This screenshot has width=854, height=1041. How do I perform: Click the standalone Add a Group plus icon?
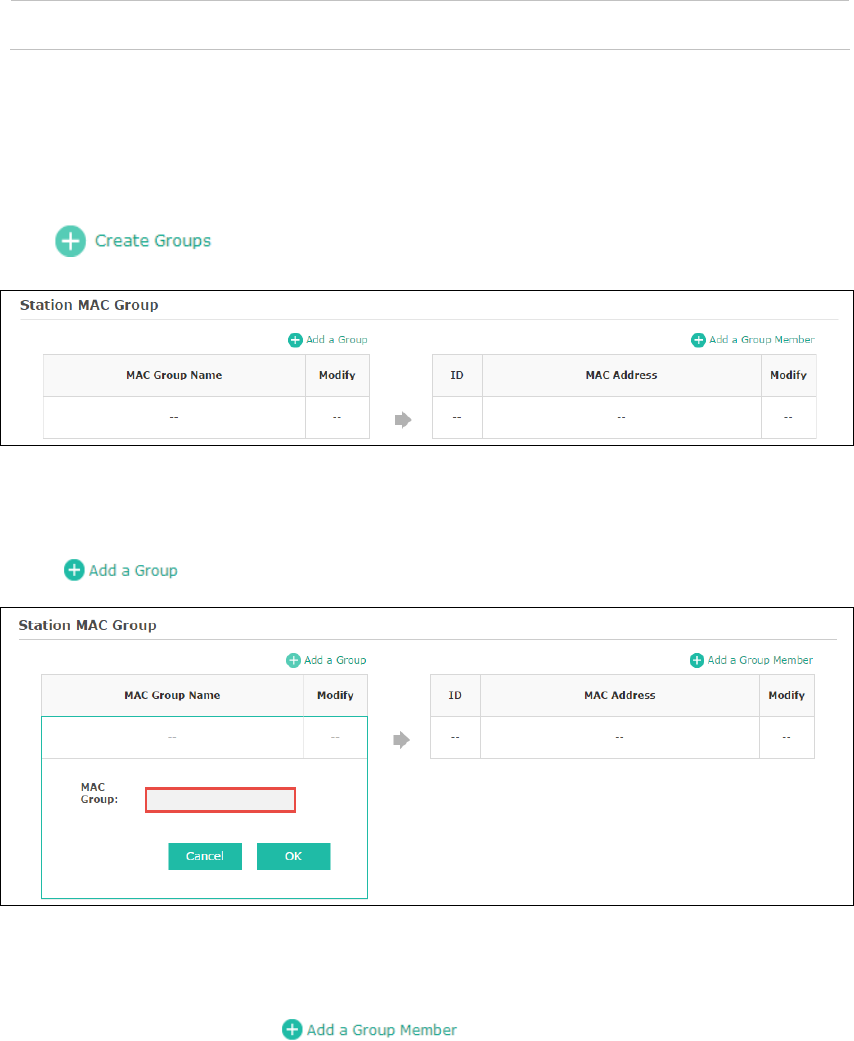click(74, 570)
